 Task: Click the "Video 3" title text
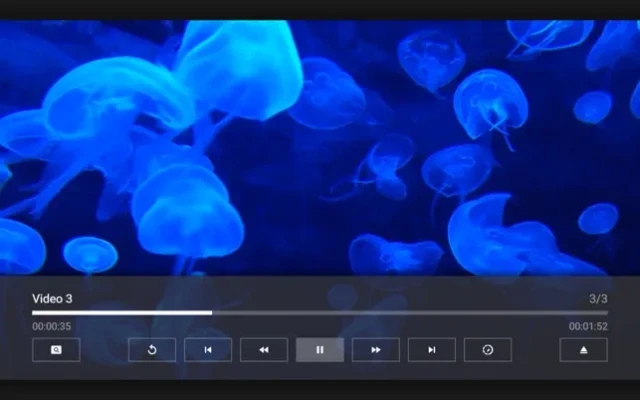tap(52, 298)
